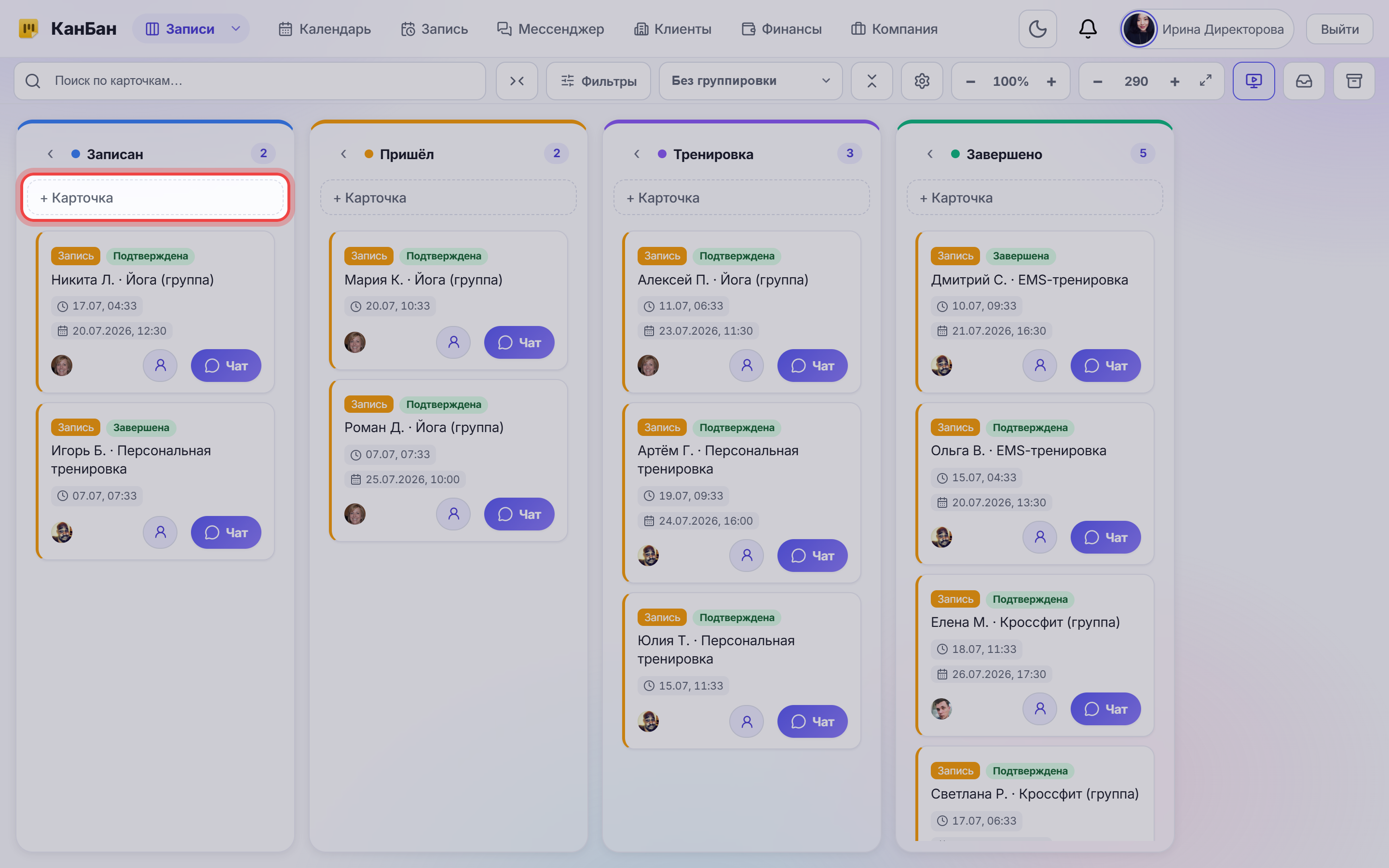
Task: Collapse the Завершено column
Action: pos(930,154)
